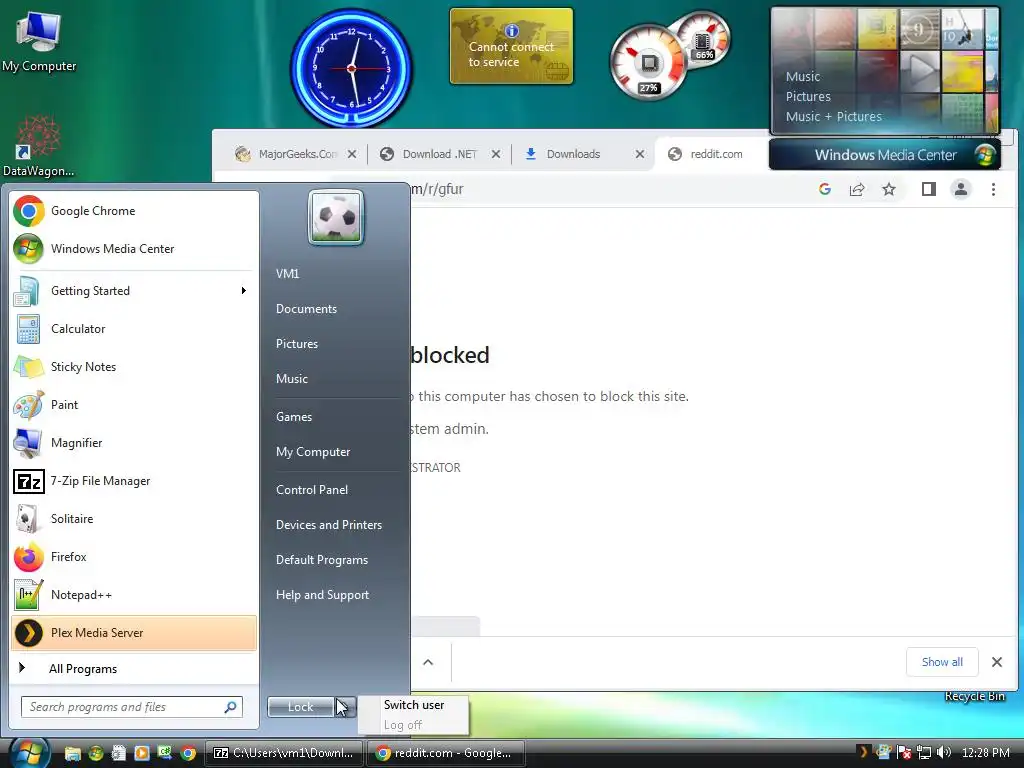Open the Chrome profile avatar icon
1024x768 pixels.
[961, 189]
